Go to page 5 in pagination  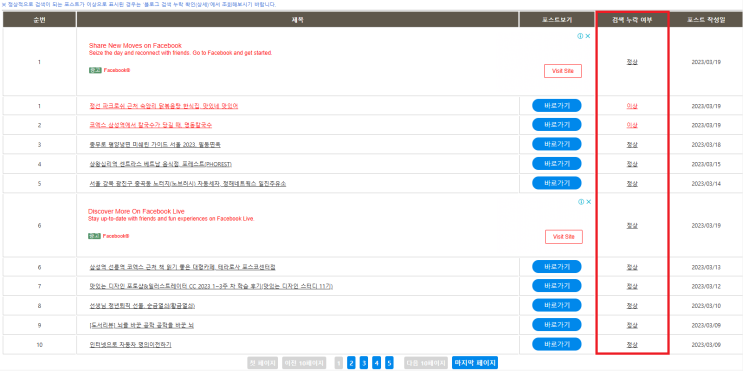click(389, 363)
